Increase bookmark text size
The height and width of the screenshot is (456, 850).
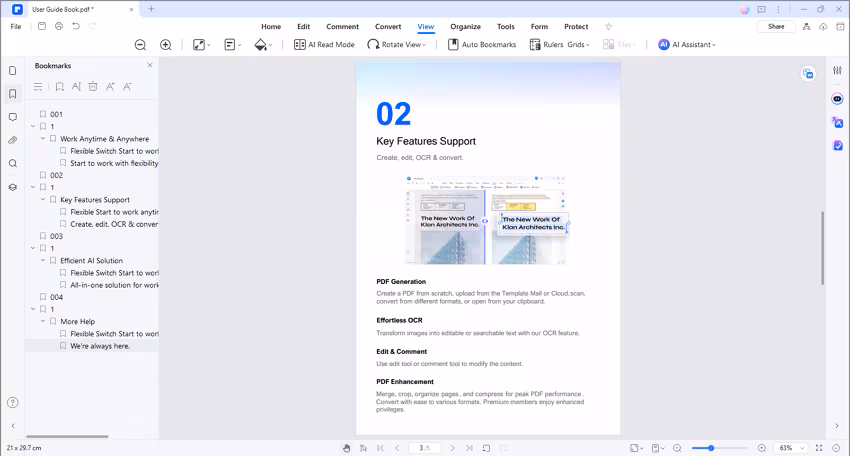click(x=110, y=87)
